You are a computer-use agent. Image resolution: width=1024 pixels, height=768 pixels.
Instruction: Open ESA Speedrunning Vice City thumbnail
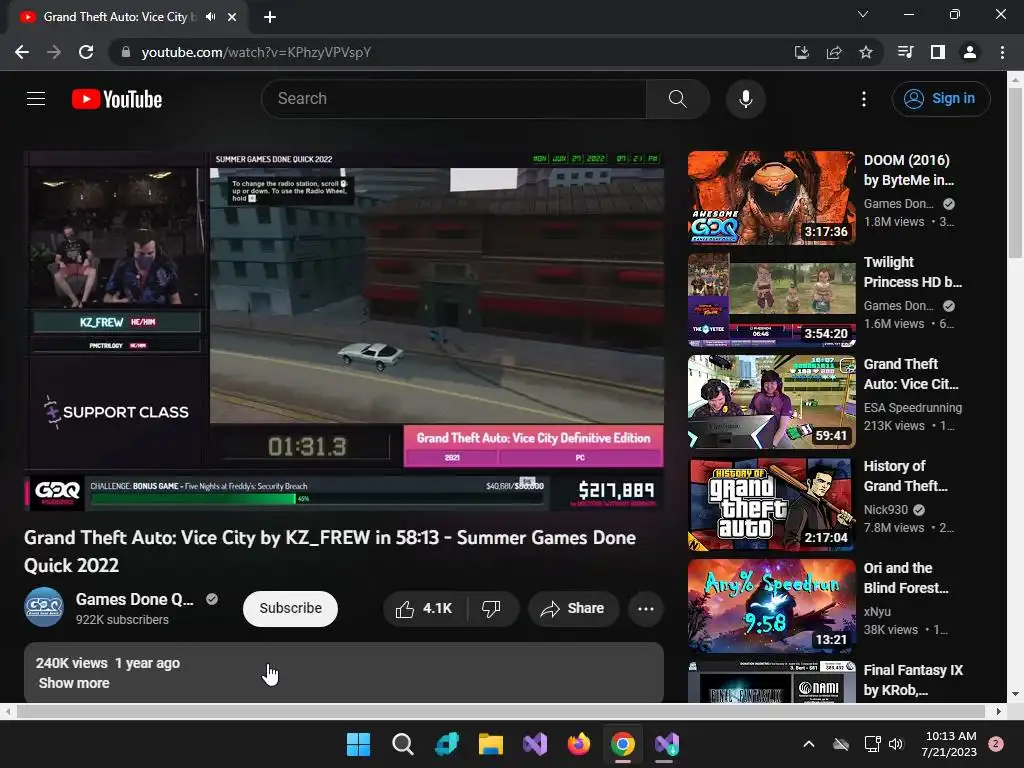click(x=771, y=402)
